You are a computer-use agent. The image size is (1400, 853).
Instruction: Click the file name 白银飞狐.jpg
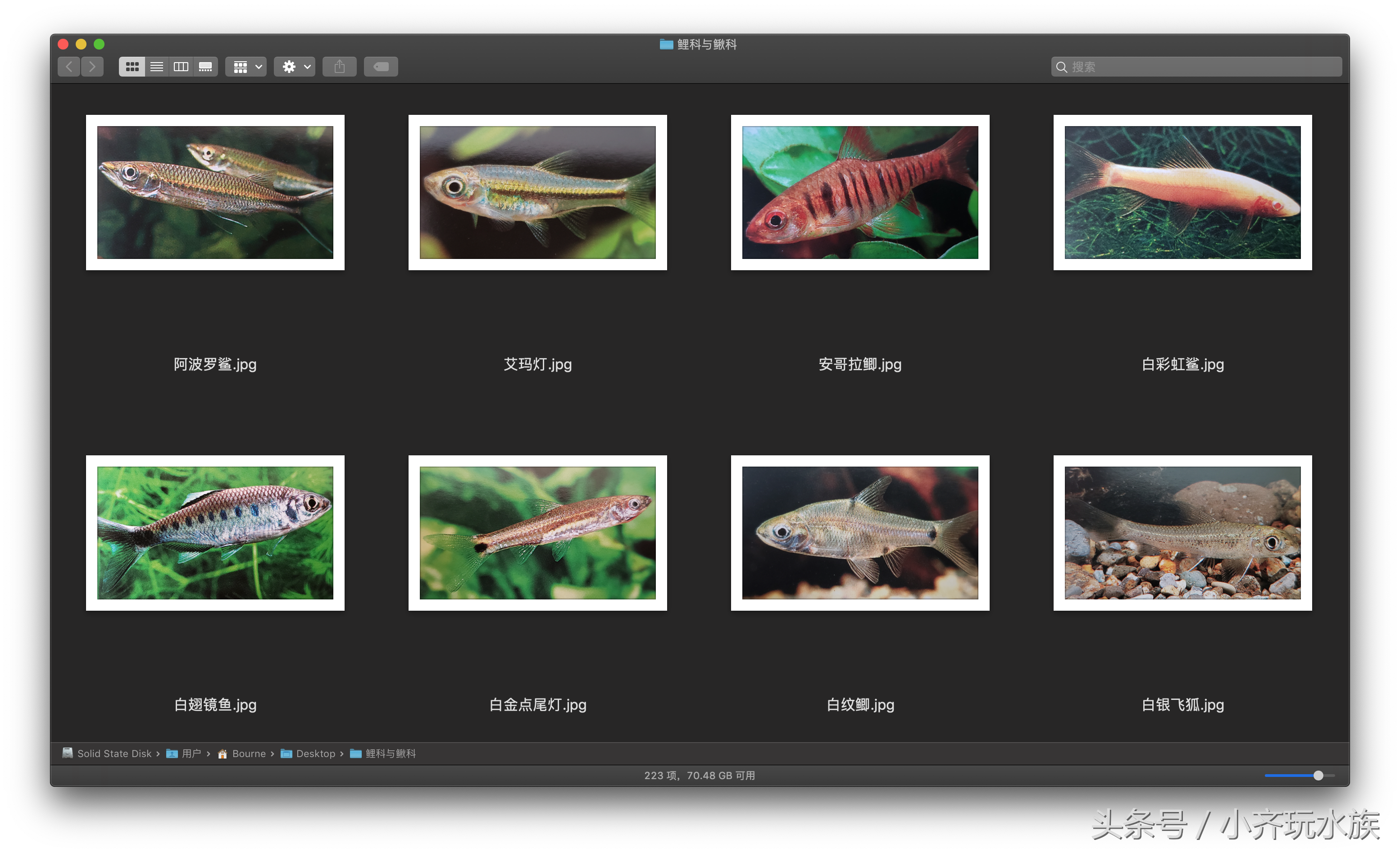click(x=1183, y=705)
